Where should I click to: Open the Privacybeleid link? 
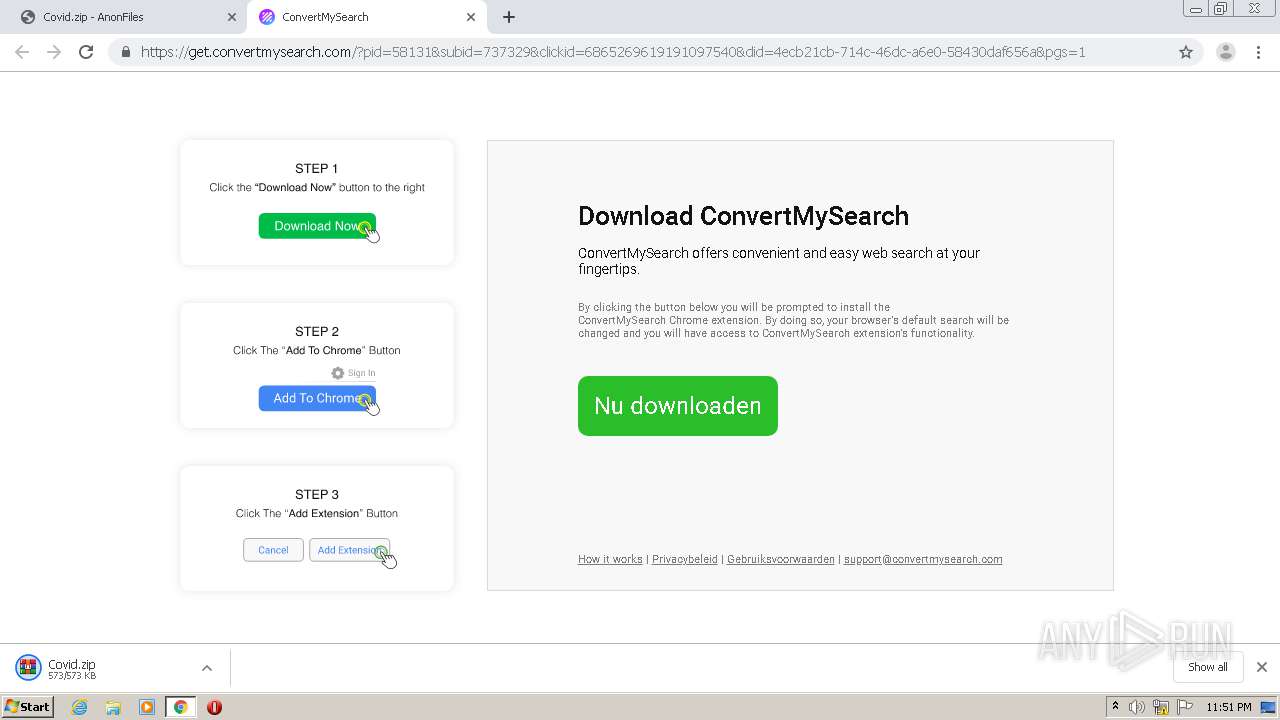pyautogui.click(x=685, y=559)
